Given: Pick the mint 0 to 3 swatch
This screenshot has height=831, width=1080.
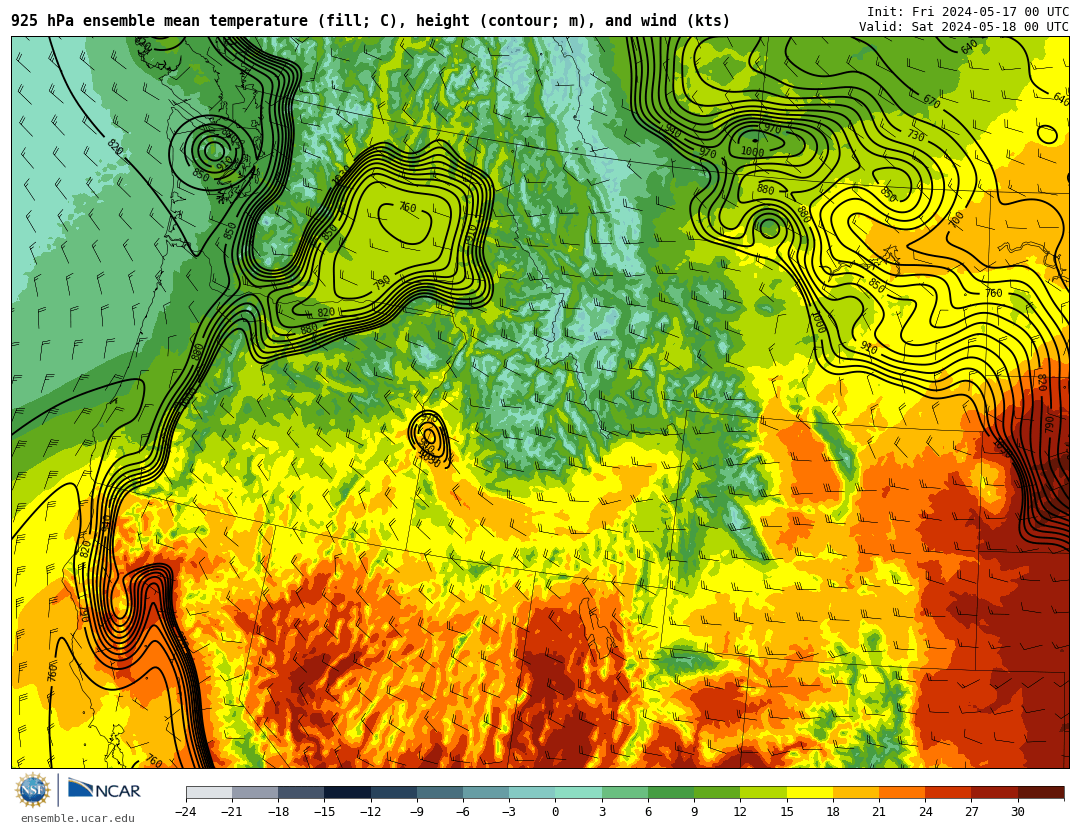Looking at the screenshot, I should 579,792.
